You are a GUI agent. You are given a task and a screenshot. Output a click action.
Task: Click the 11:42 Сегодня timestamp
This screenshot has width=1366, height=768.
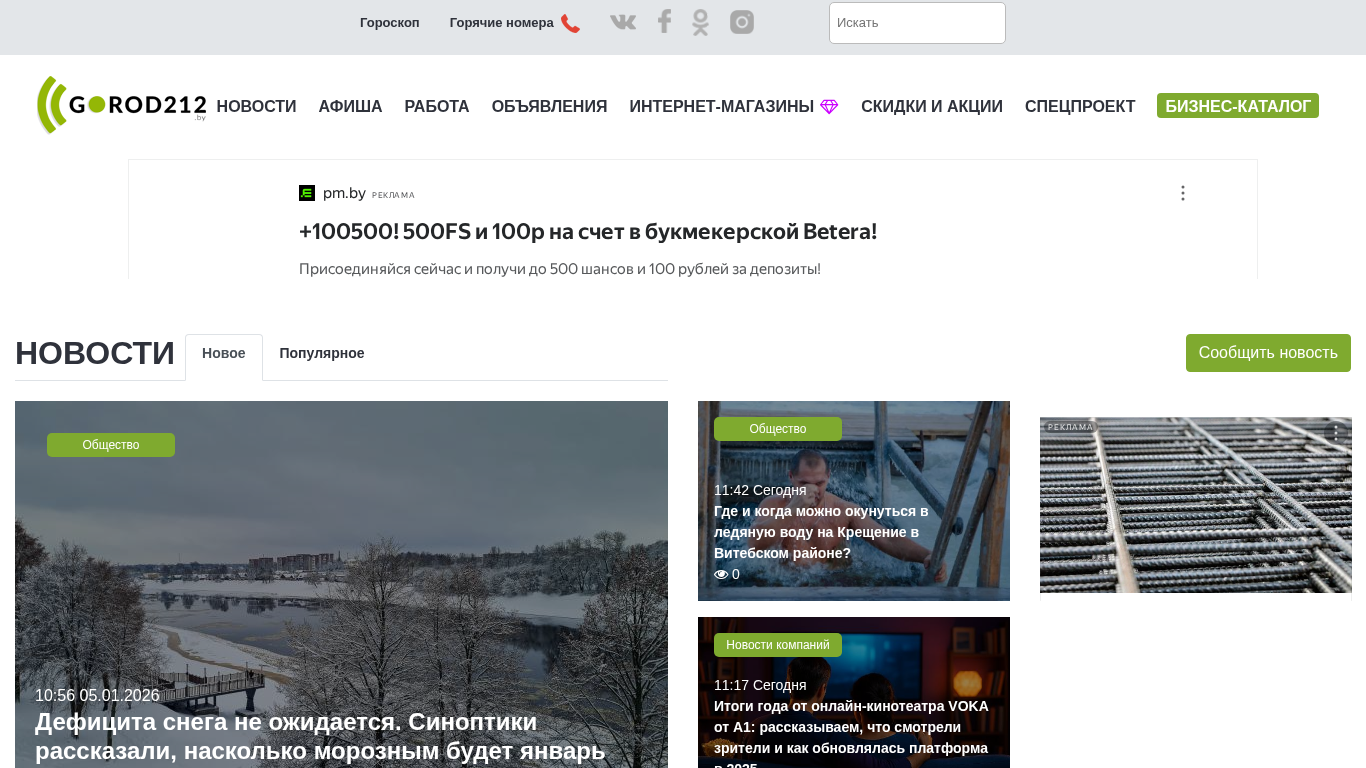pos(760,490)
